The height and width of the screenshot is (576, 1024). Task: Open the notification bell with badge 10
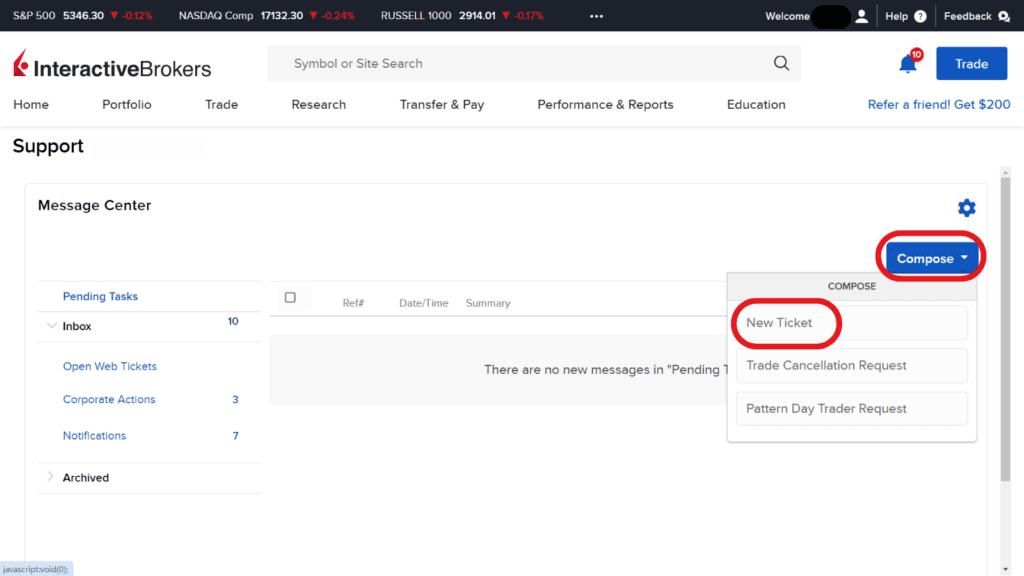(906, 63)
